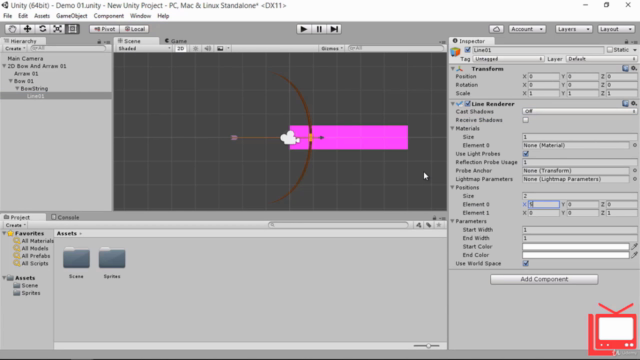Click the End Color swatch
The width and height of the screenshot is (640, 360).
click(576, 255)
